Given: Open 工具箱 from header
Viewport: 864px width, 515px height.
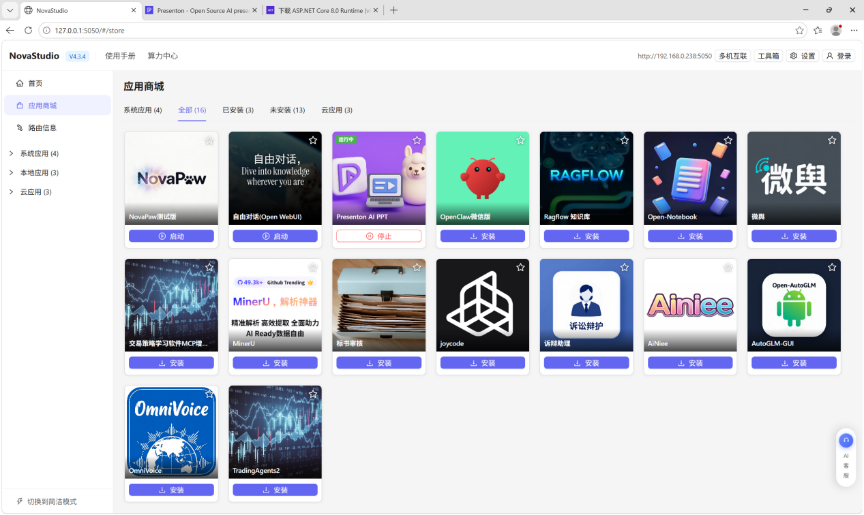Looking at the screenshot, I should 768,56.
